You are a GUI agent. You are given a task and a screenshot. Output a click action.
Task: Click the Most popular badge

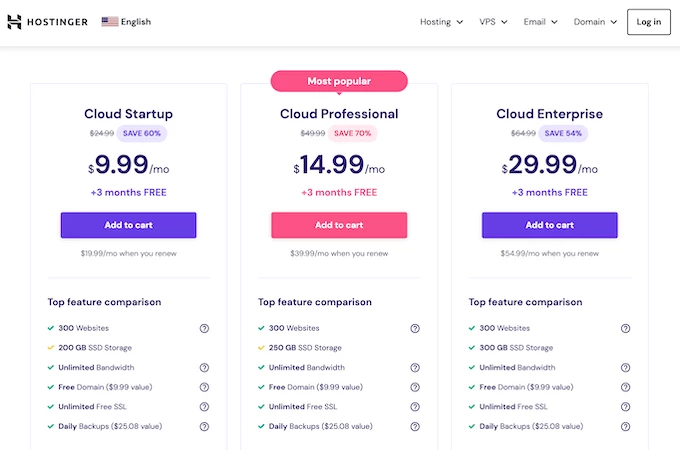pyautogui.click(x=339, y=81)
